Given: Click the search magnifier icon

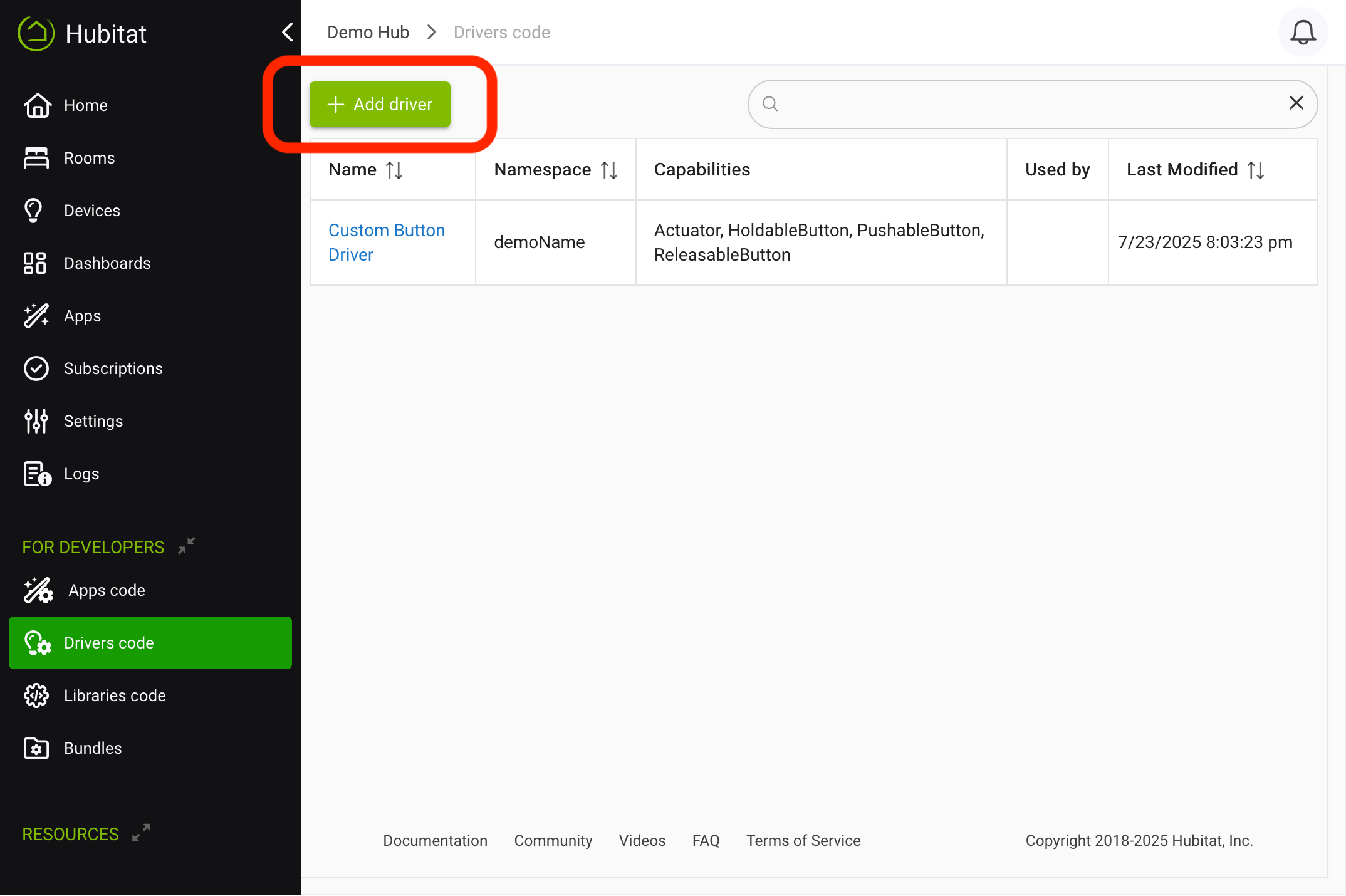Looking at the screenshot, I should [x=770, y=103].
